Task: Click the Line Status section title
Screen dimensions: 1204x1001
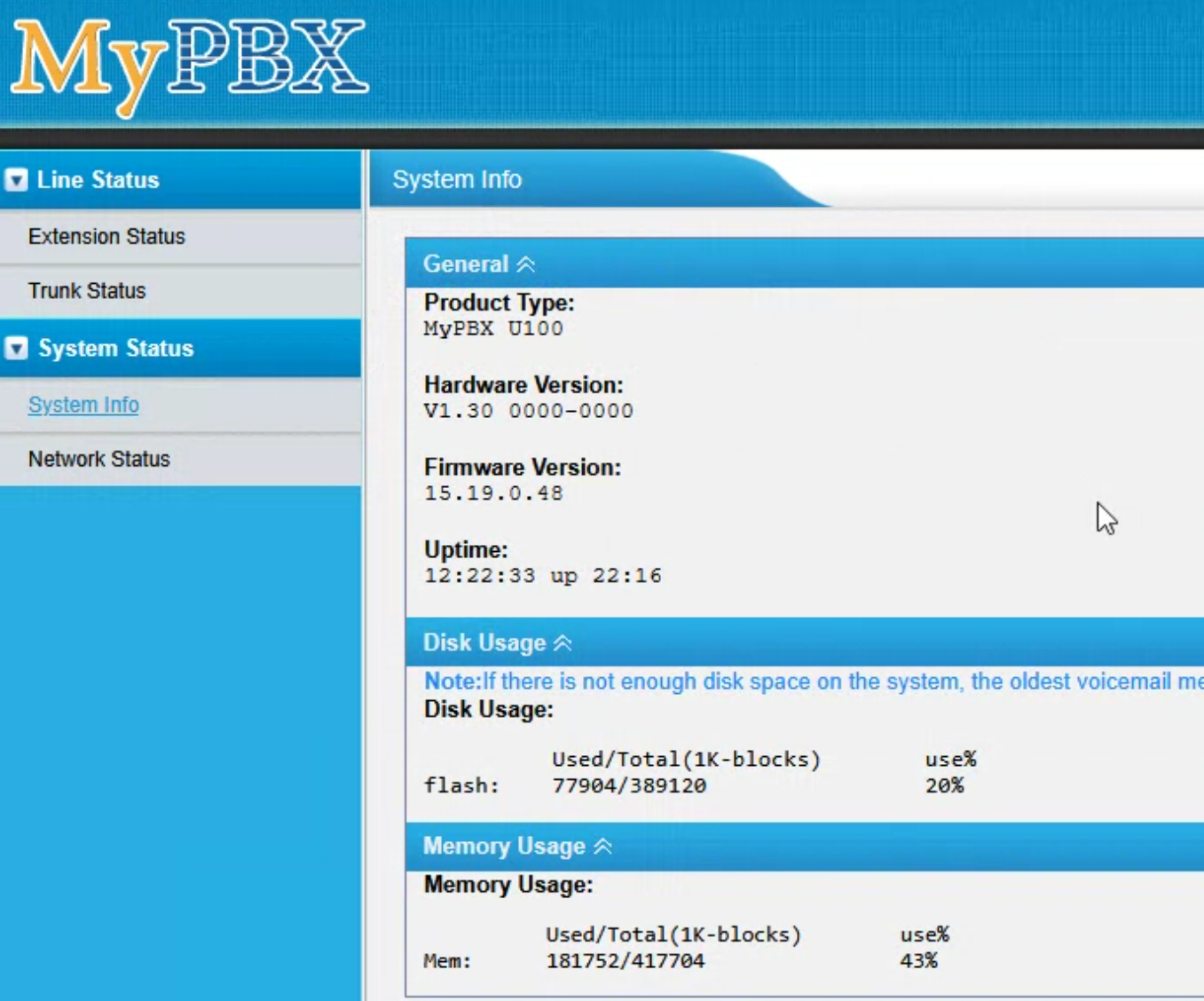Action: (98, 180)
